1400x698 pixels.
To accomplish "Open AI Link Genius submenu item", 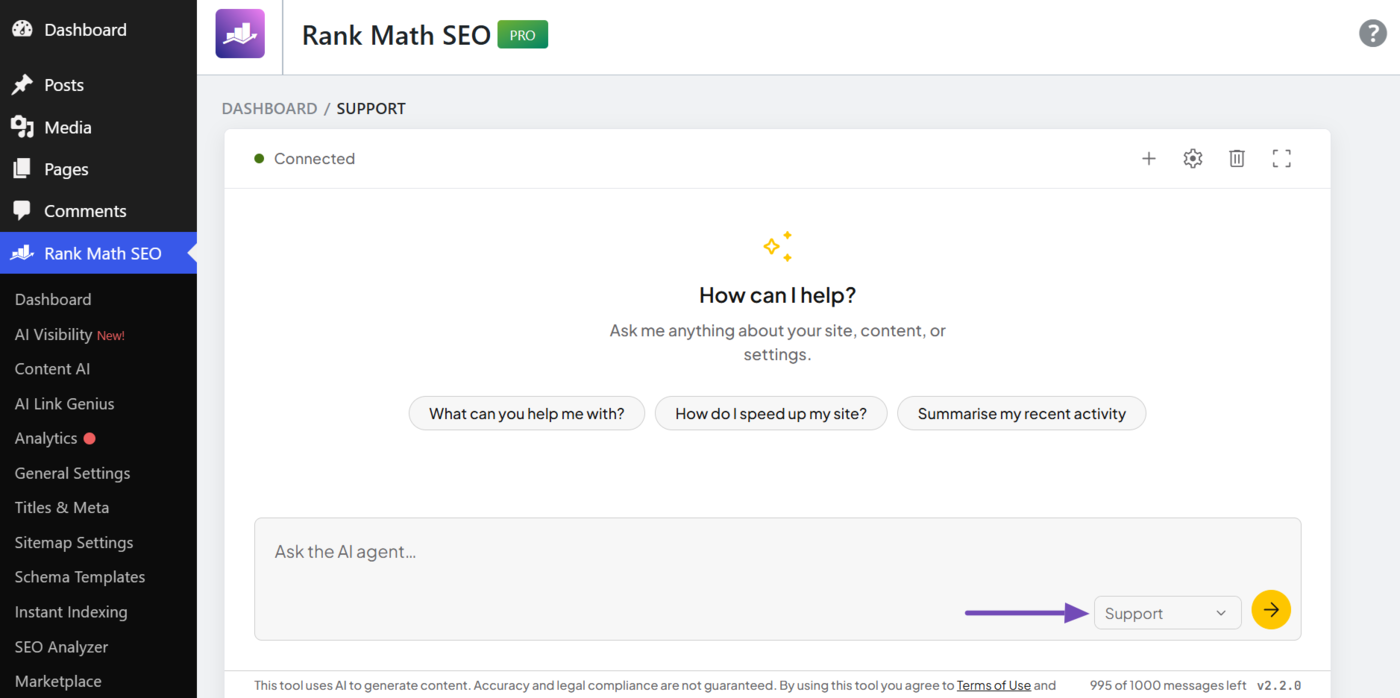I will pos(64,404).
